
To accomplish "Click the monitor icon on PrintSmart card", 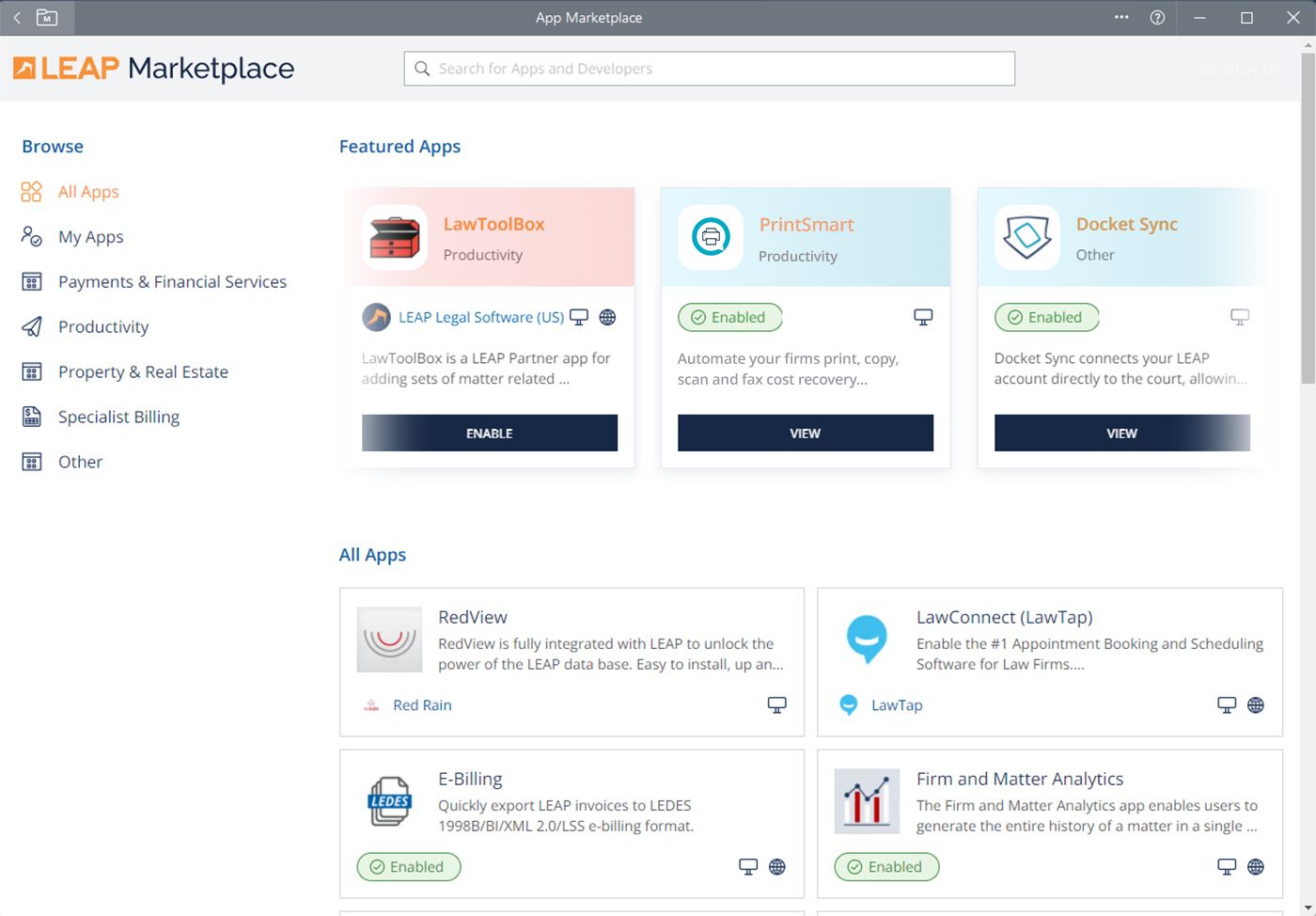I will [922, 316].
